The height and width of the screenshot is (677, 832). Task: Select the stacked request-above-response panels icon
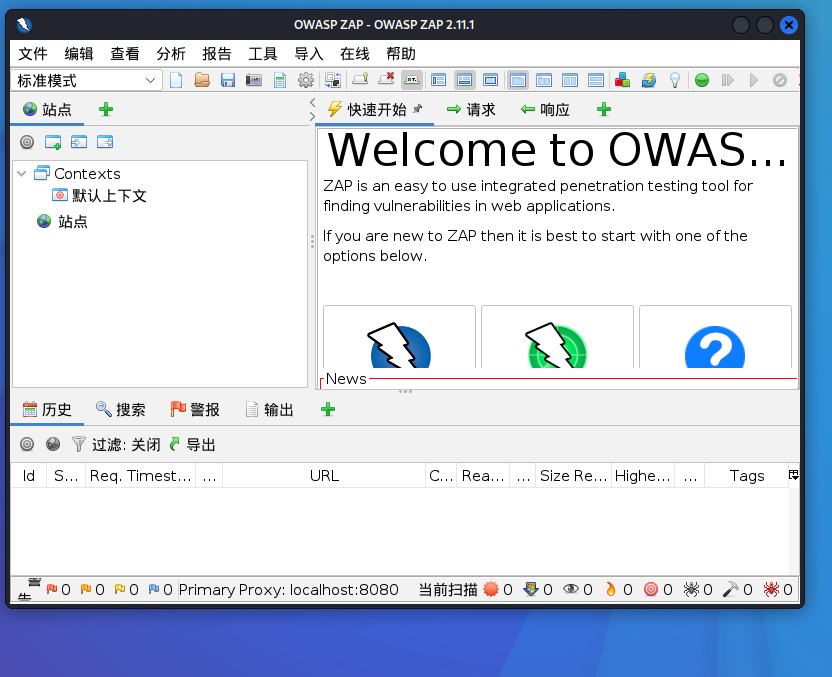click(x=596, y=80)
